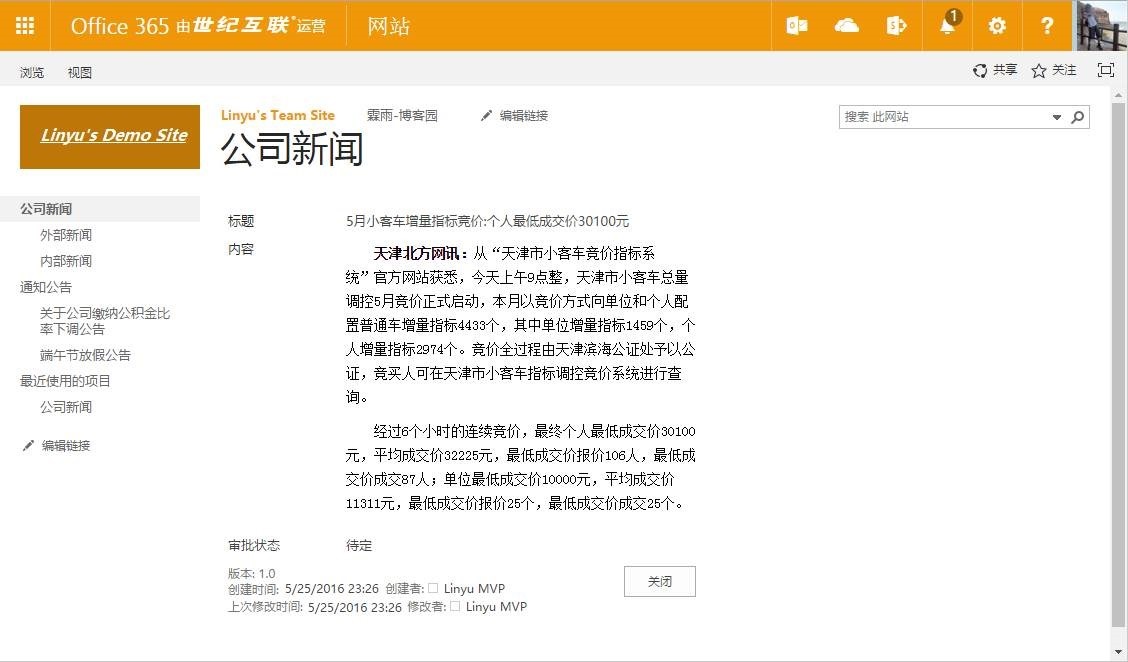Click modifier Linyu MVP name link
The height and width of the screenshot is (662, 1128).
(x=496, y=607)
